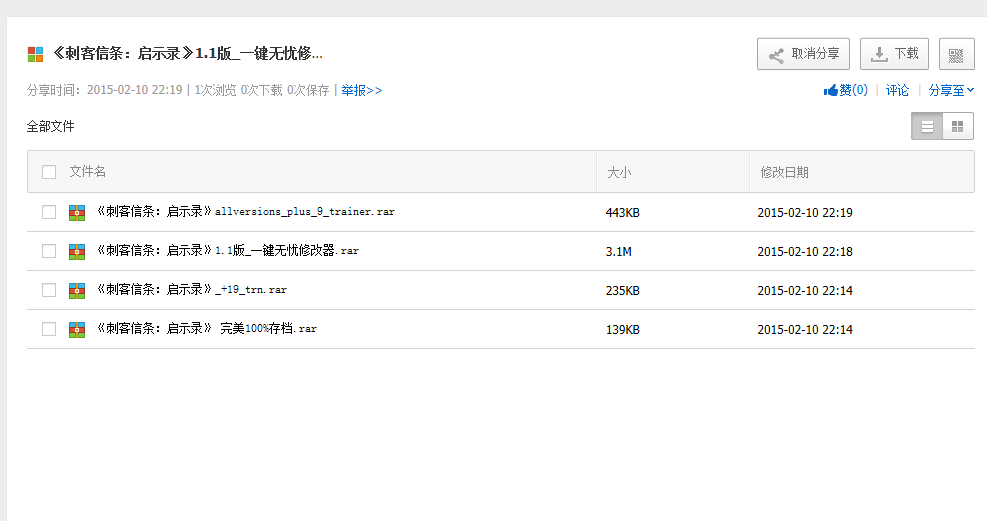Tick the select-all checkbox beside 文件名
Screen dimensions: 987x521
point(49,172)
